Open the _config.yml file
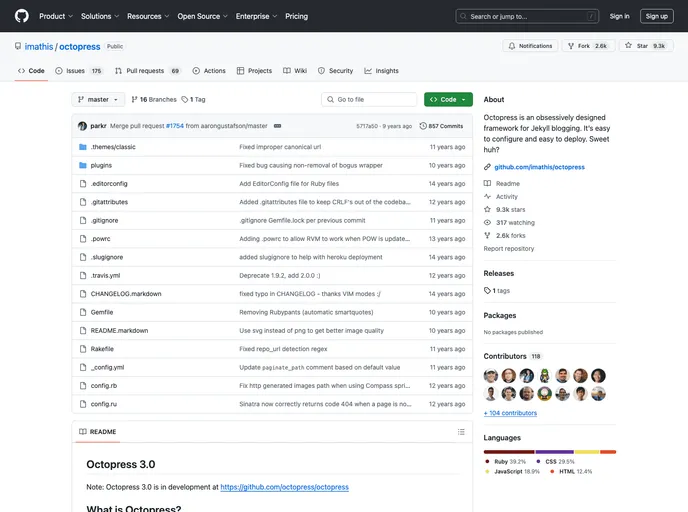This screenshot has width=688, height=512. pos(108,368)
